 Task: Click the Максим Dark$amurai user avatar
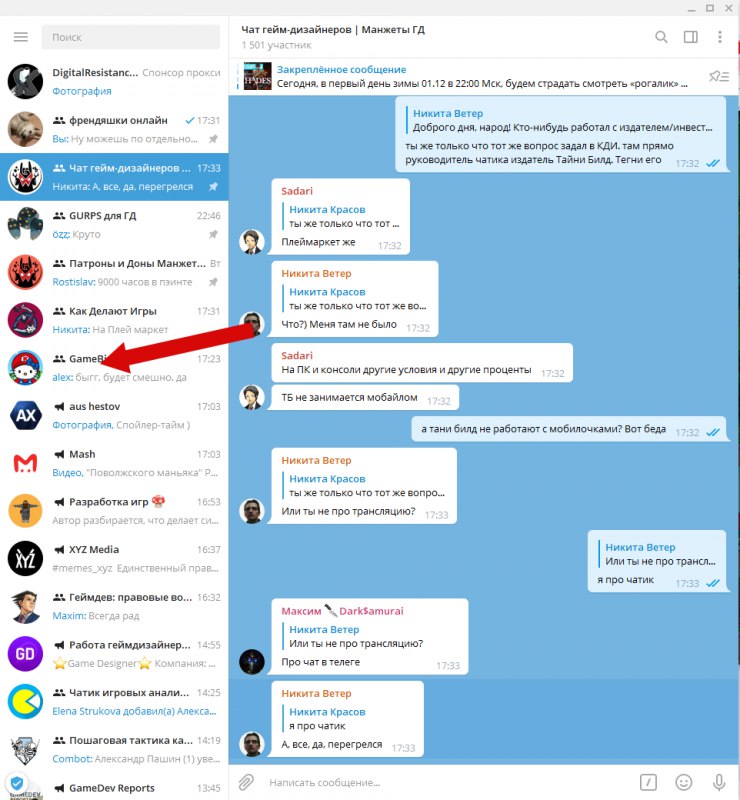[252, 662]
